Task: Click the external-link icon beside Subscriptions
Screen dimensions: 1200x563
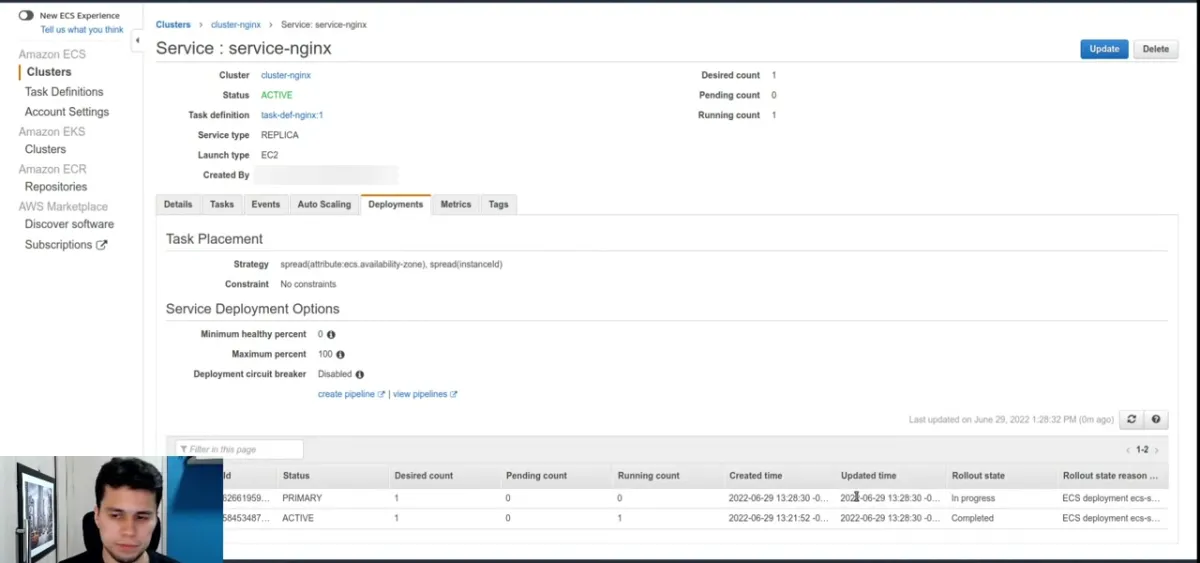Action: (101, 245)
